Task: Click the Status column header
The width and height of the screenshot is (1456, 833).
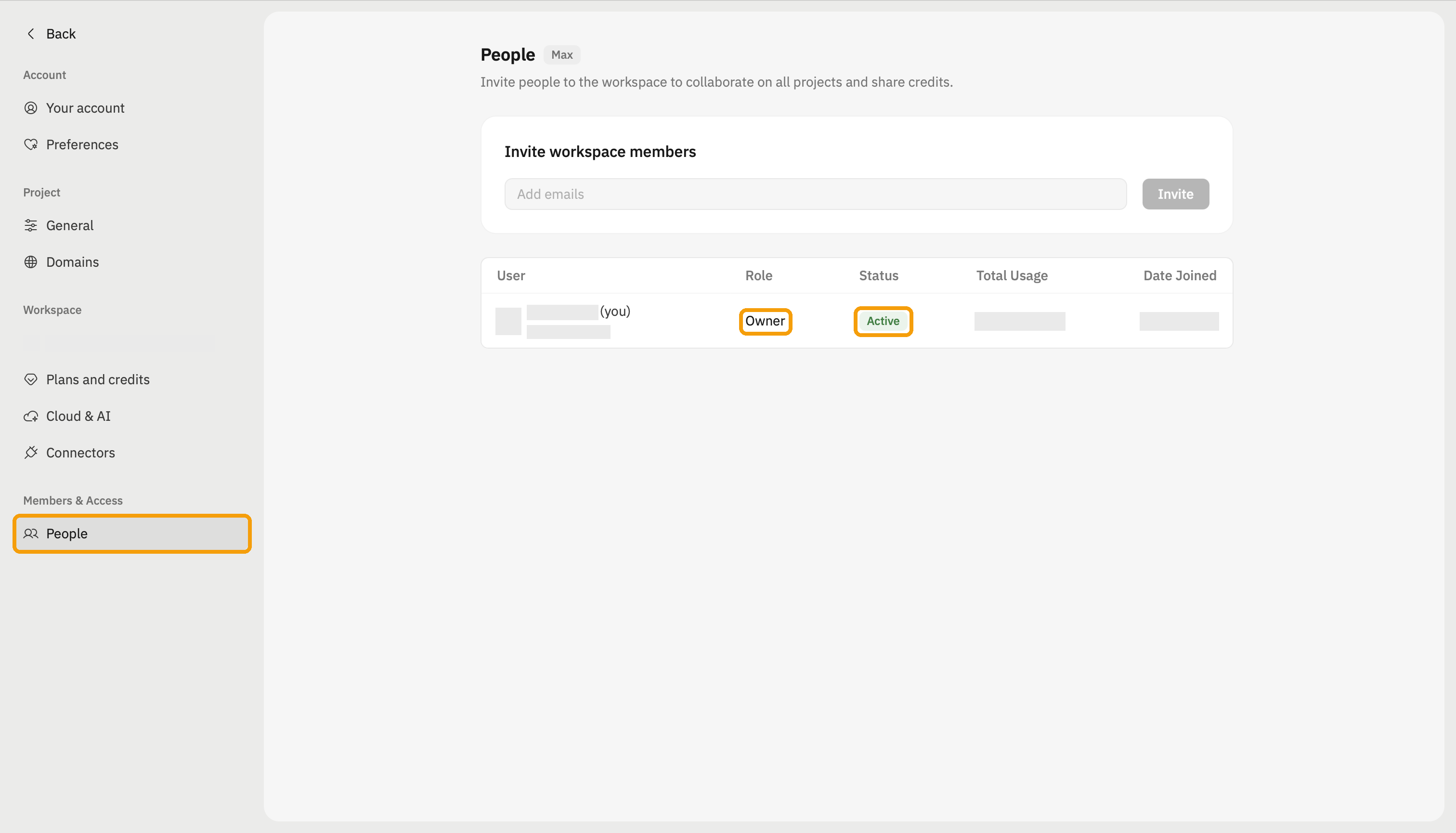Action: [878, 276]
